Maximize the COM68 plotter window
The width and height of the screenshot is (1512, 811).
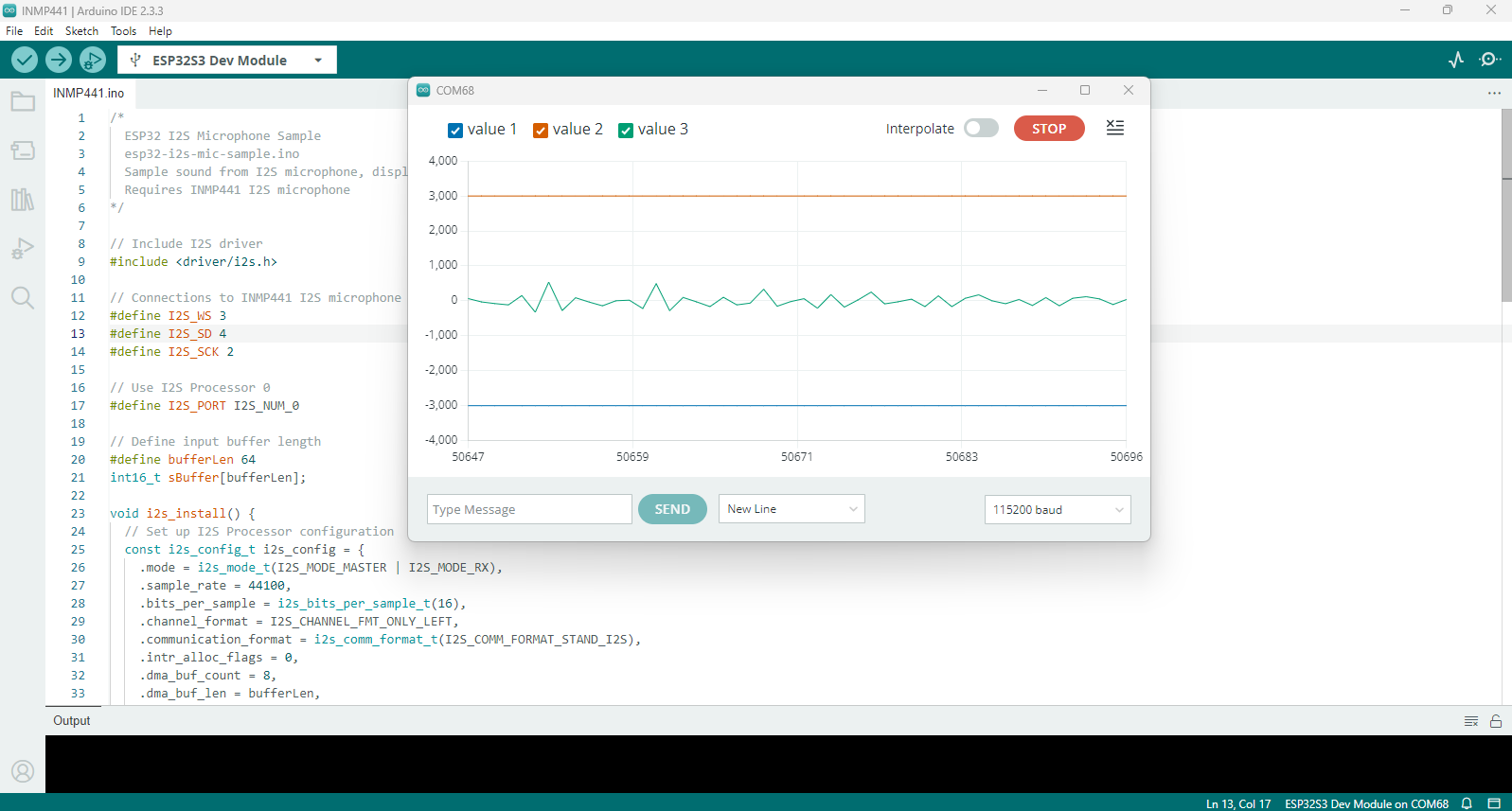coord(1085,90)
